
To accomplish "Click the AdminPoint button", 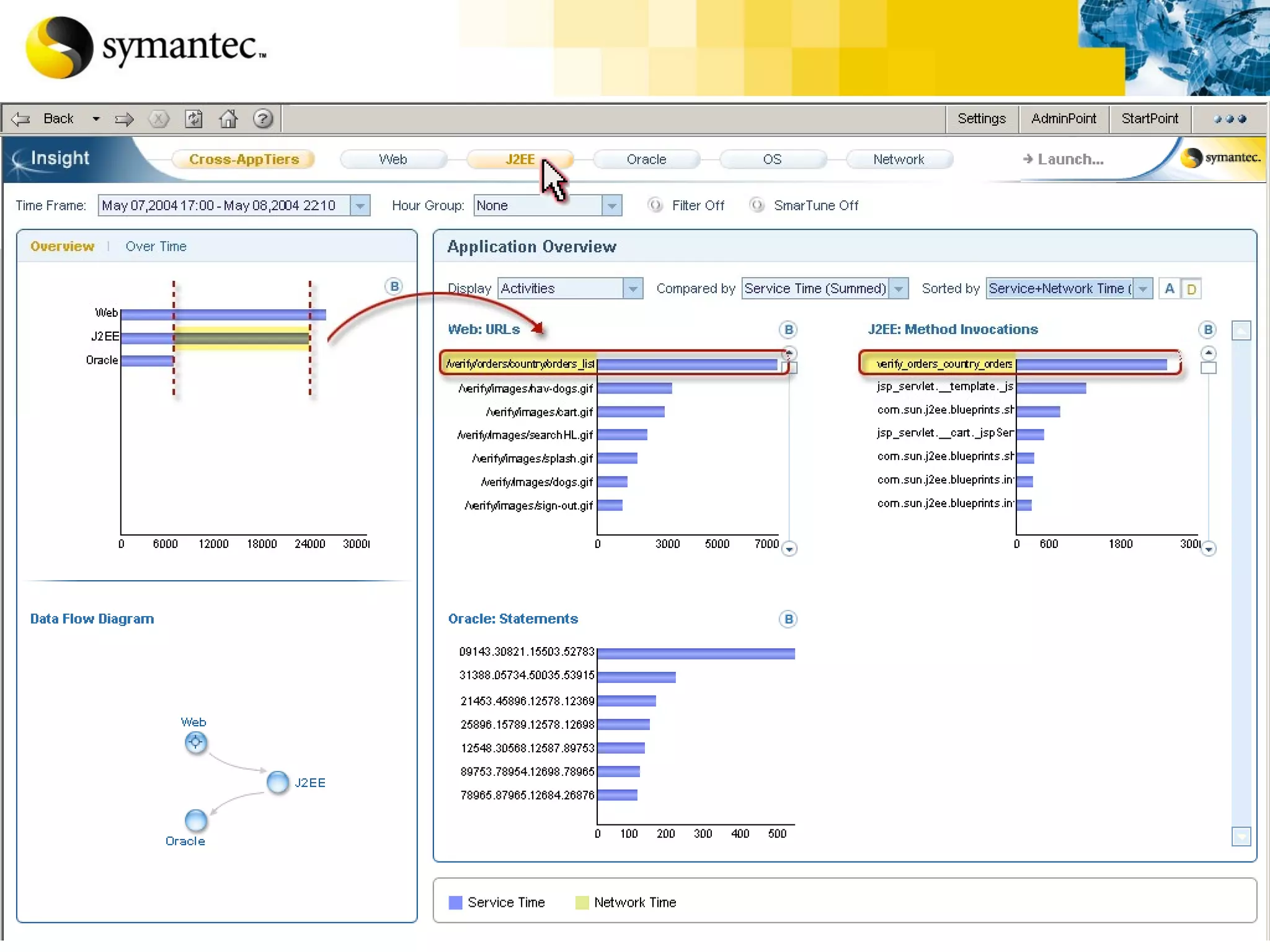I will coord(1063,118).
